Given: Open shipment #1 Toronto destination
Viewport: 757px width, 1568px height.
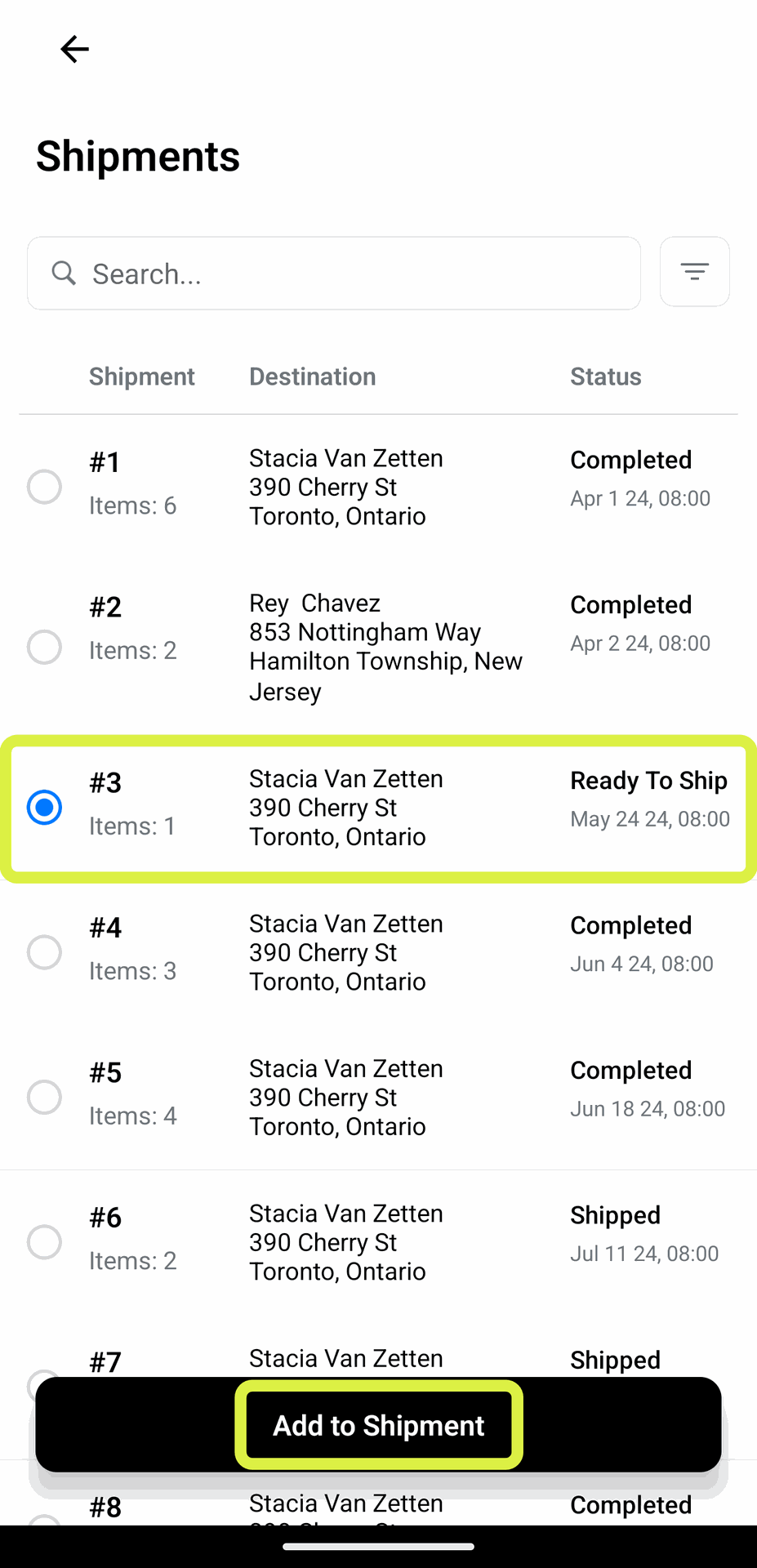Looking at the screenshot, I should click(x=345, y=487).
